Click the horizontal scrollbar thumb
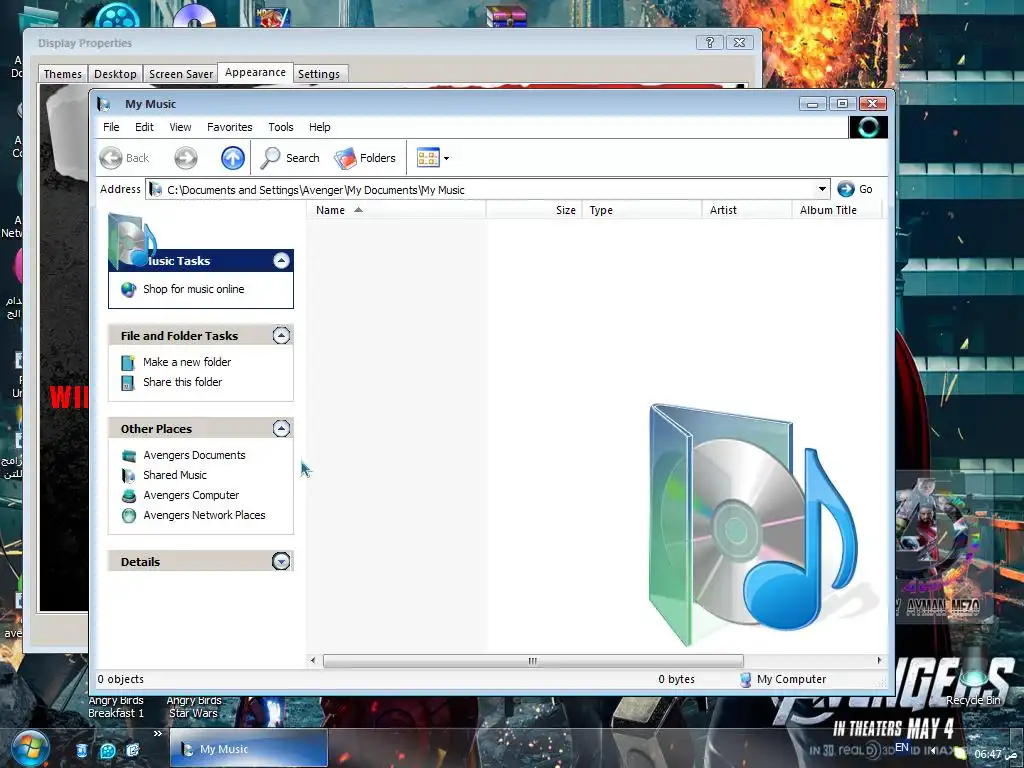Viewport: 1024px width, 768px height. pos(533,661)
